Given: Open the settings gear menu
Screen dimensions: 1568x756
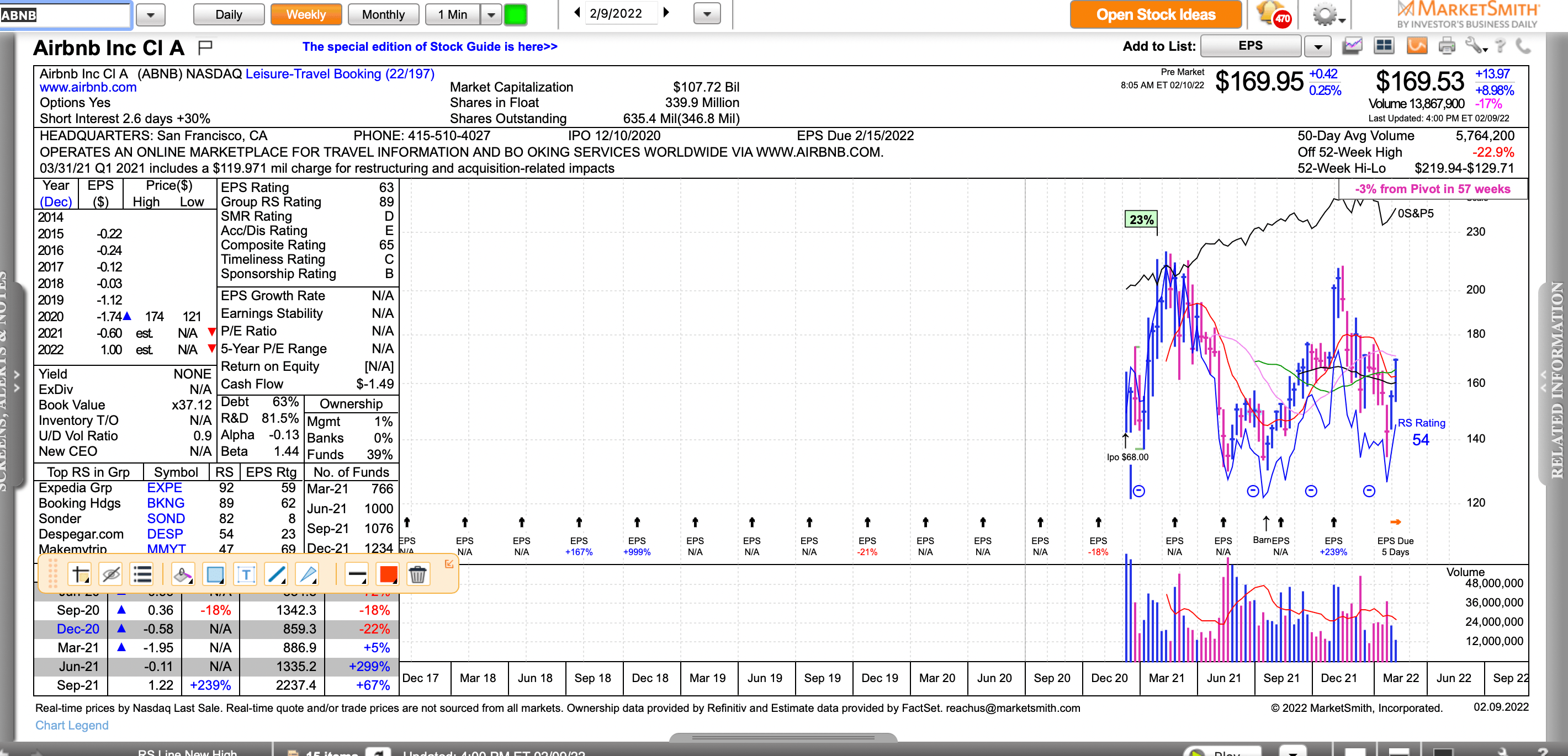Looking at the screenshot, I should pos(1328,14).
